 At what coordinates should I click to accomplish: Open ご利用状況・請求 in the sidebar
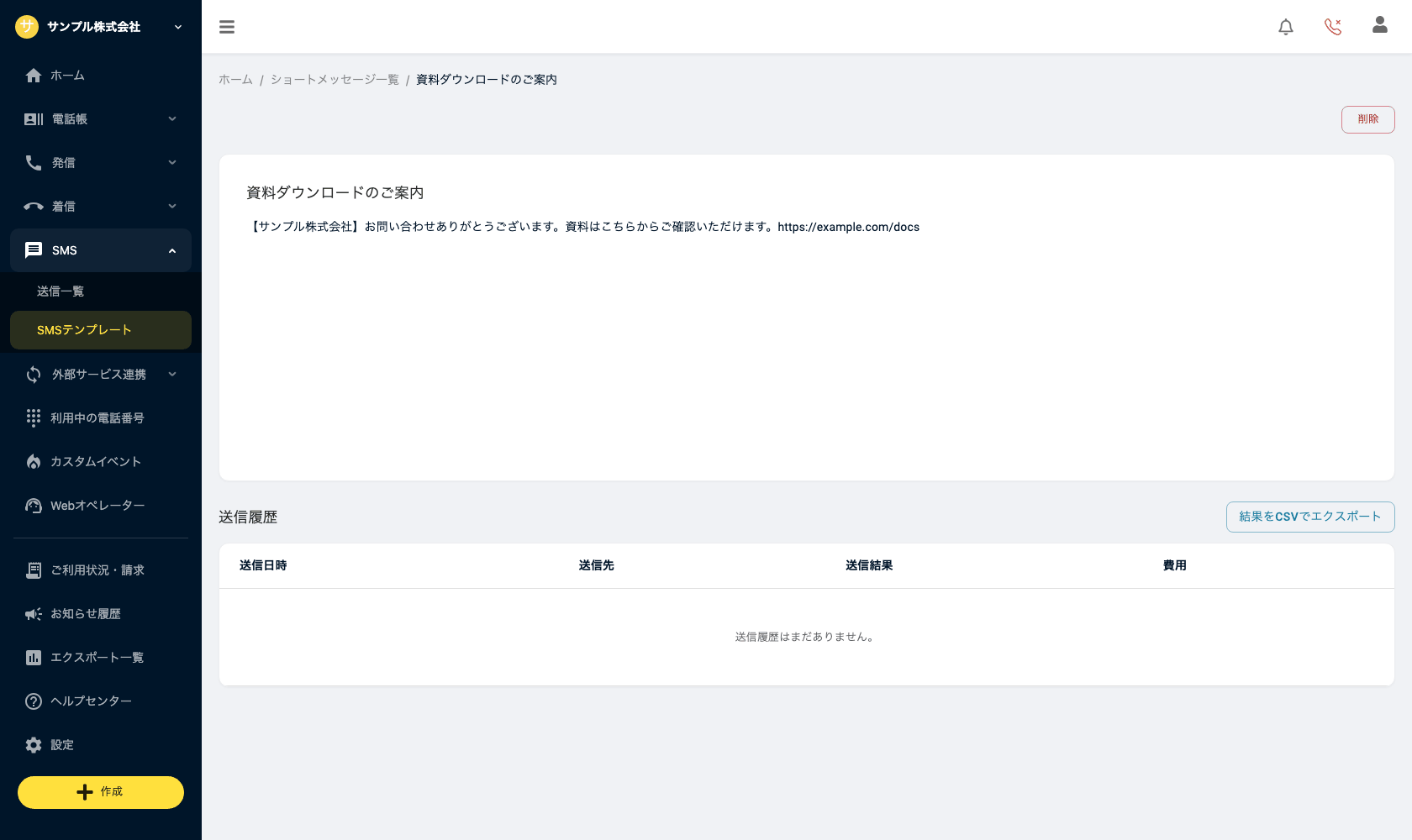point(101,570)
